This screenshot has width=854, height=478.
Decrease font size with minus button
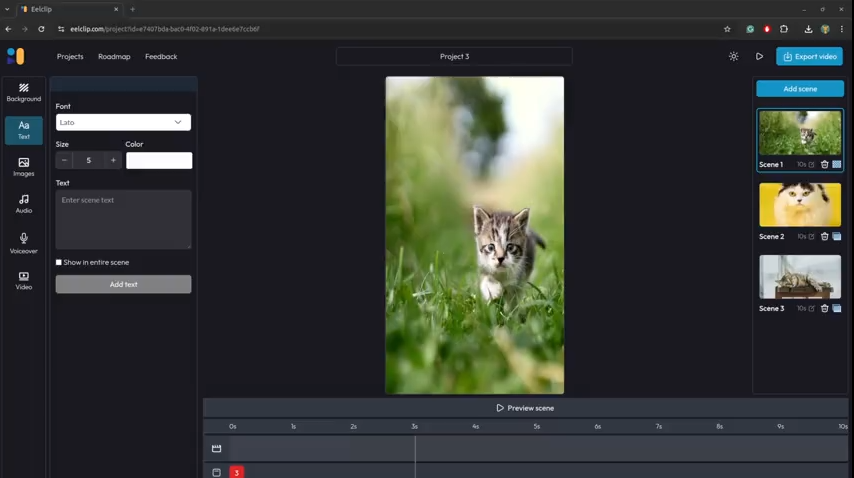(x=64, y=160)
